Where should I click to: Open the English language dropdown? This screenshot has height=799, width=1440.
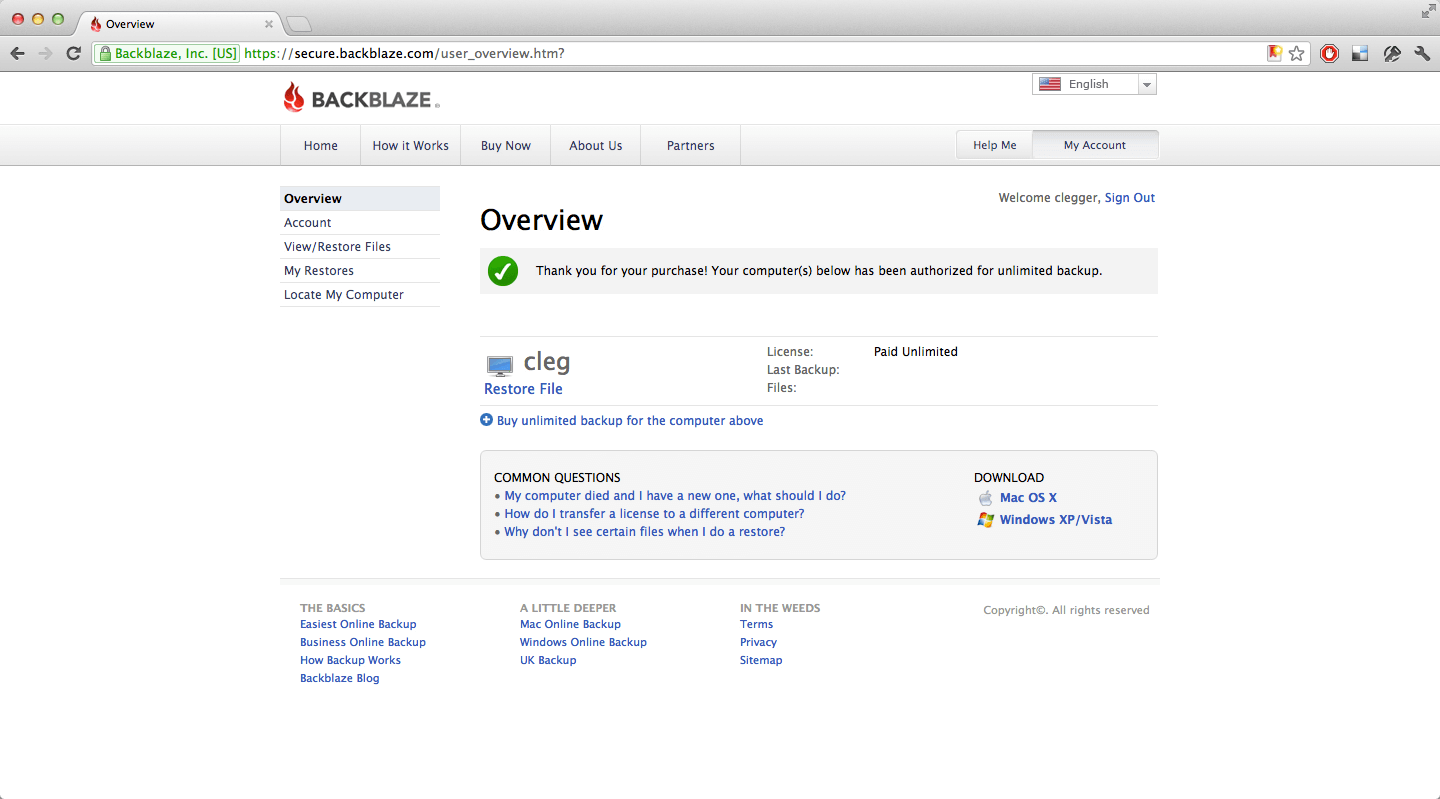1094,84
